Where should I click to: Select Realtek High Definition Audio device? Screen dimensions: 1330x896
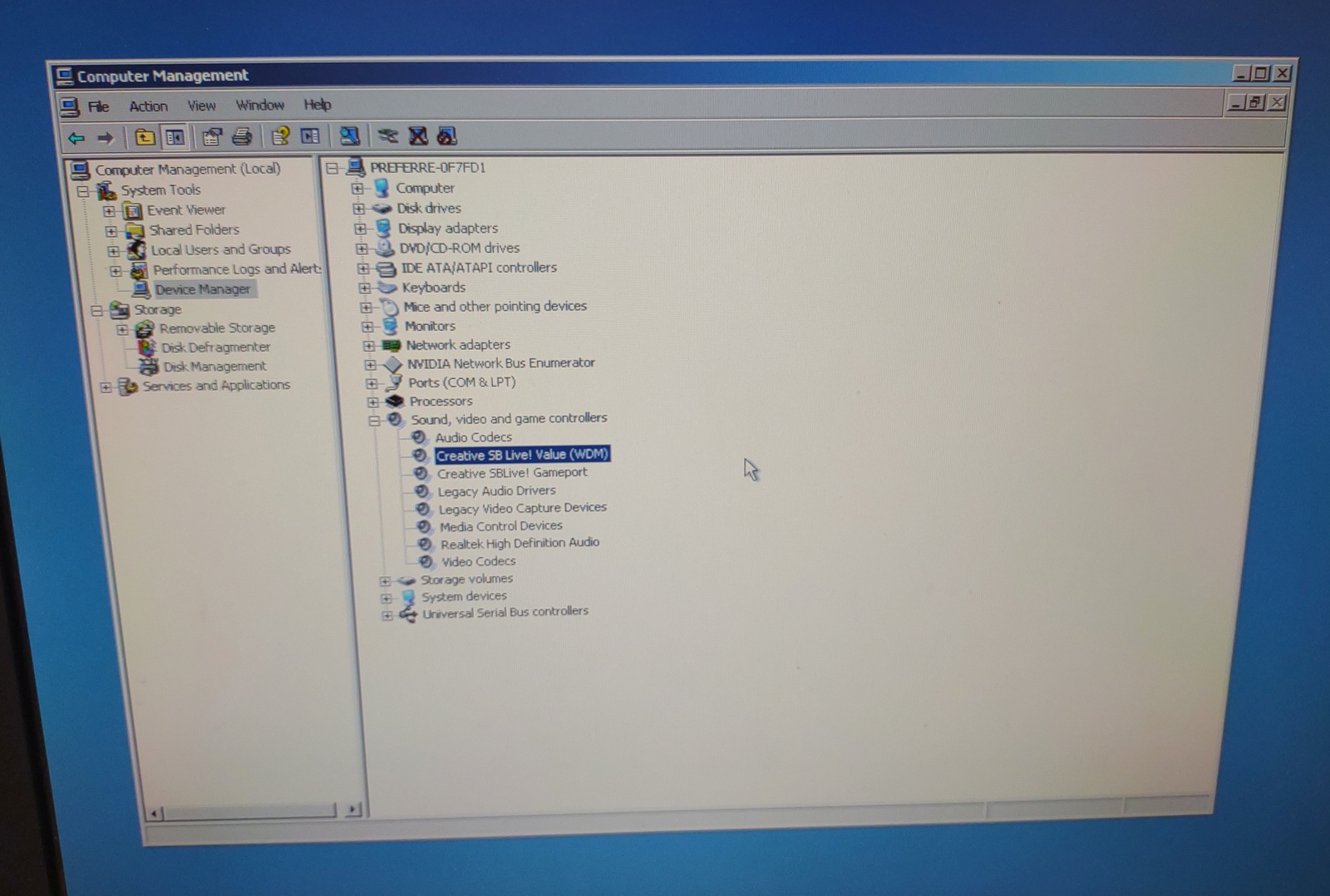pos(520,544)
